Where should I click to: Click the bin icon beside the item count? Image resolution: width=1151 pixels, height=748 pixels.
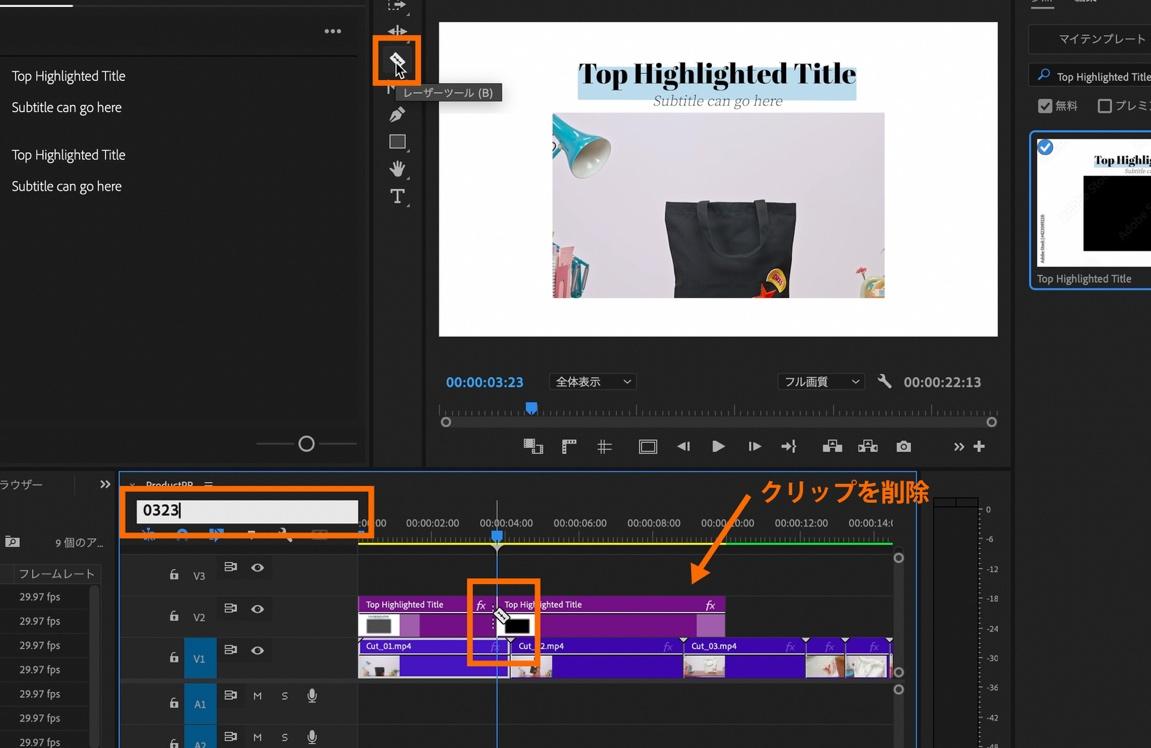point(12,542)
